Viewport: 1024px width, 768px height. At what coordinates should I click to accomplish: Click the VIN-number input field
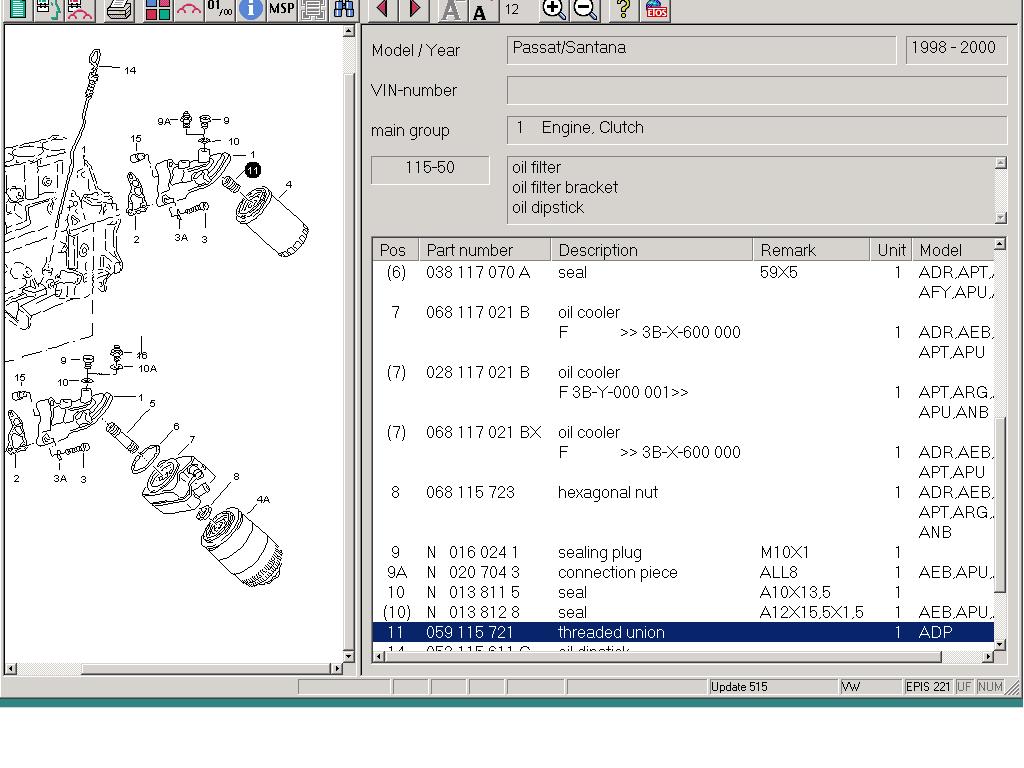click(756, 90)
